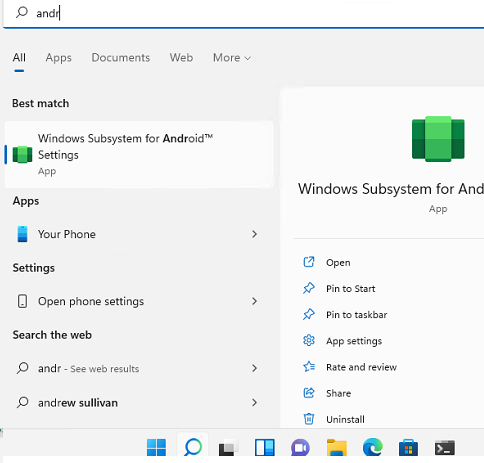Screen dimensions: 484x463
Task: Open Widgets from the taskbar
Action: 265,447
